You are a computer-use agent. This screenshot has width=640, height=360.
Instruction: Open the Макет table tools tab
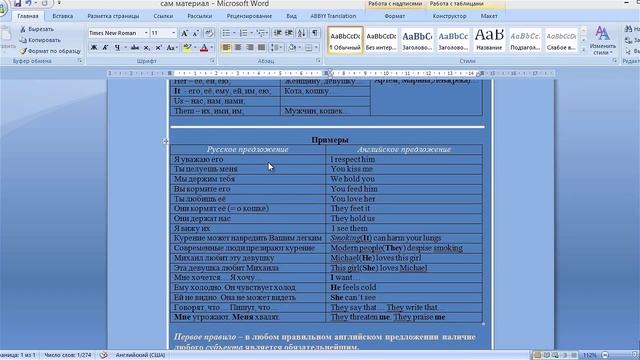pyautogui.click(x=489, y=16)
